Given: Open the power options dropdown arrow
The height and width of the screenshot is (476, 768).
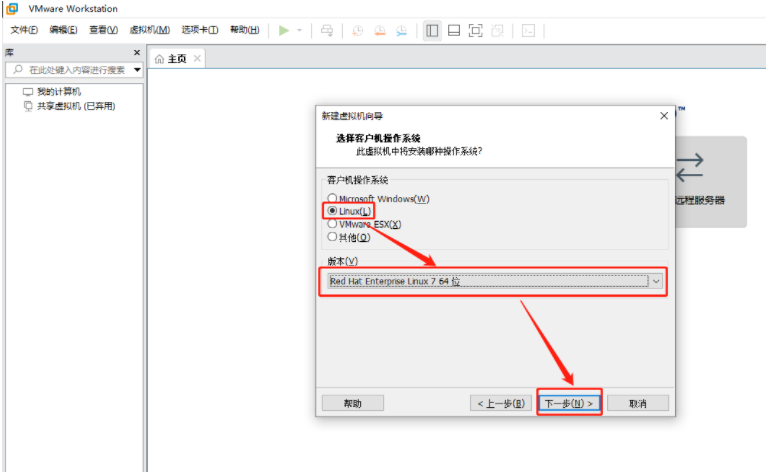Looking at the screenshot, I should pyautogui.click(x=299, y=30).
